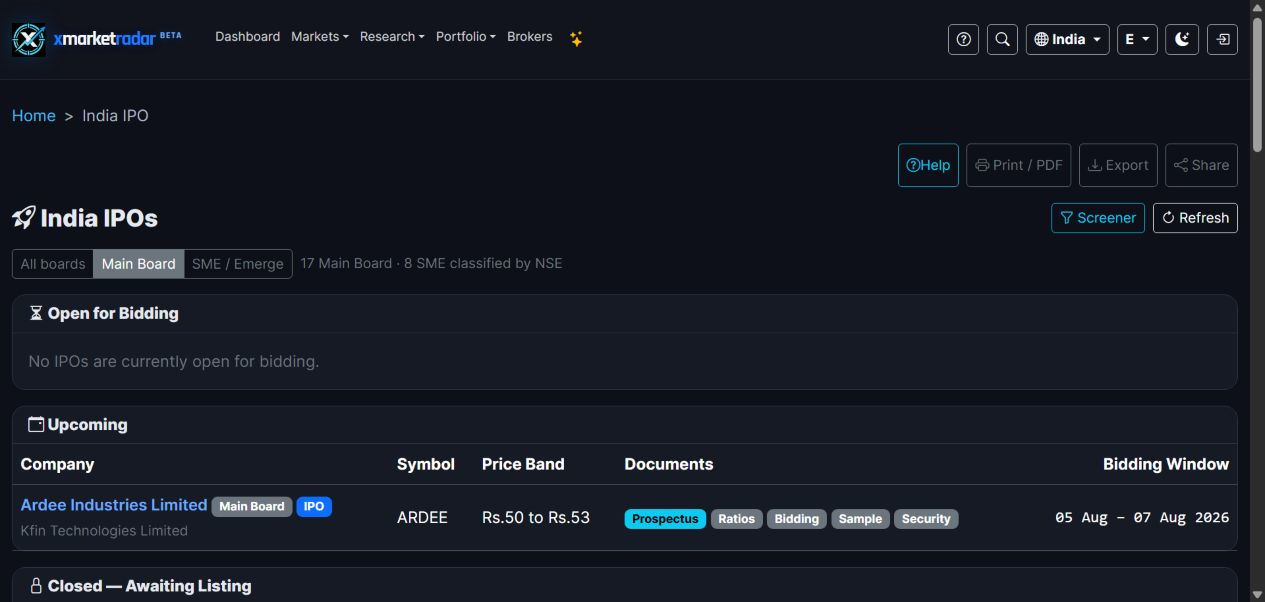
Task: Click the ARDEE symbol cell
Action: click(x=422, y=518)
